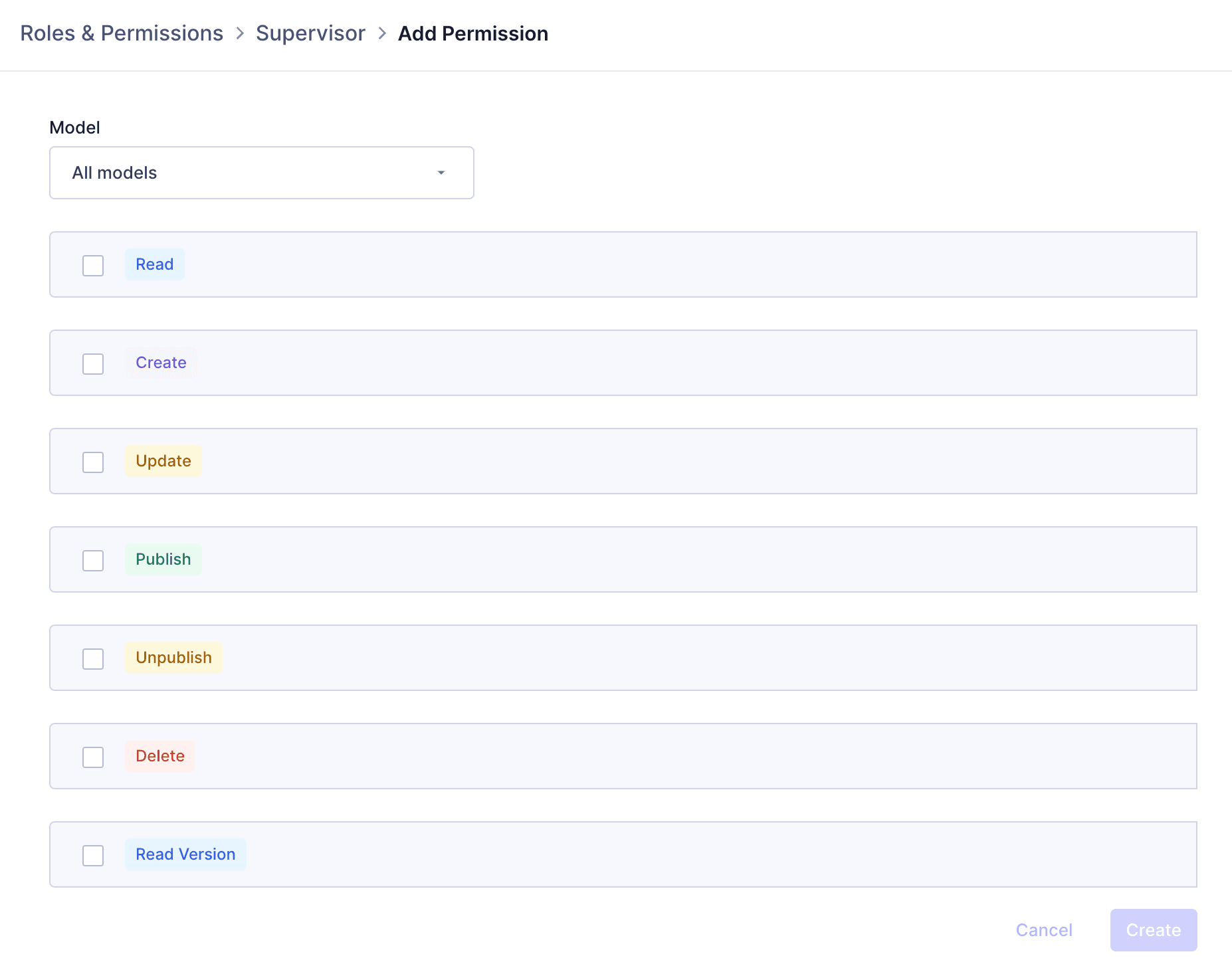Check the Update permission checkbox
Screen dimensions: 1232x970
click(92, 462)
